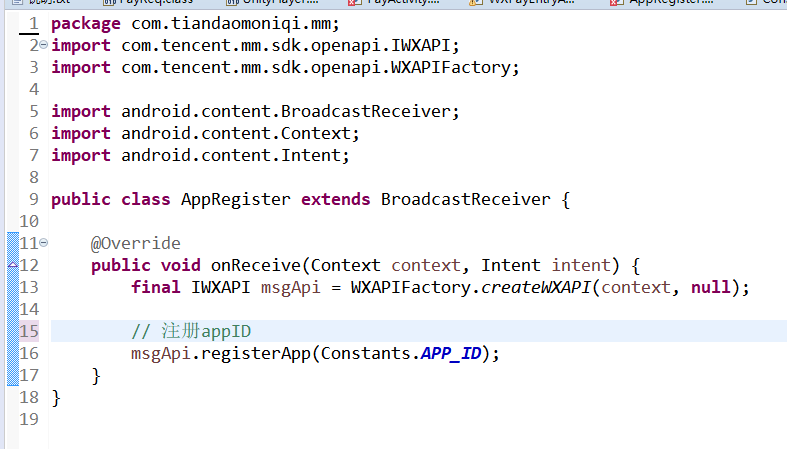Click the registerApp method call on line 16

coord(255,354)
